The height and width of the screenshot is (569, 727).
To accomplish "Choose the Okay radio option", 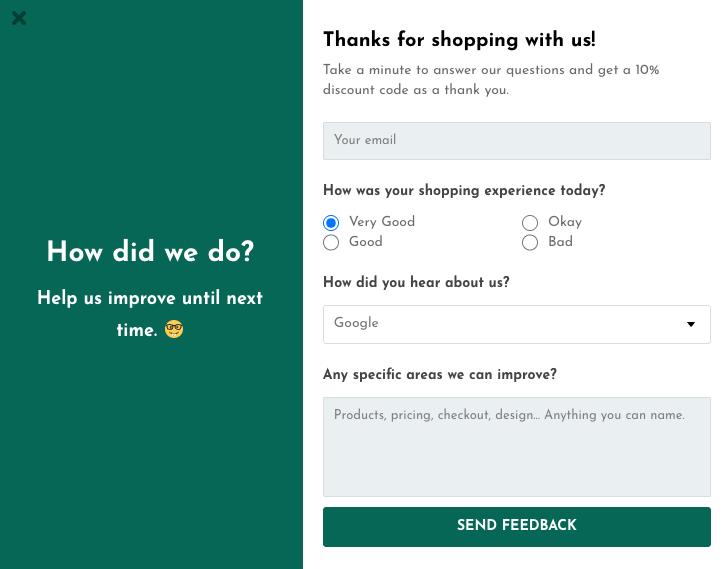I will [x=530, y=223].
